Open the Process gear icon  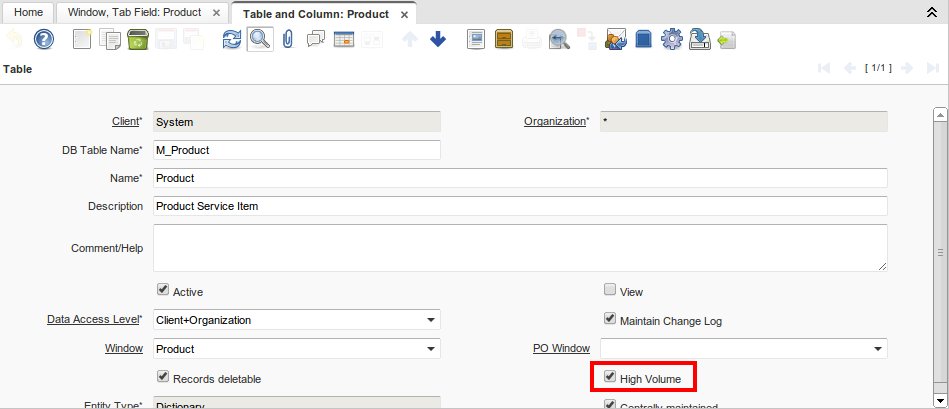pos(672,39)
